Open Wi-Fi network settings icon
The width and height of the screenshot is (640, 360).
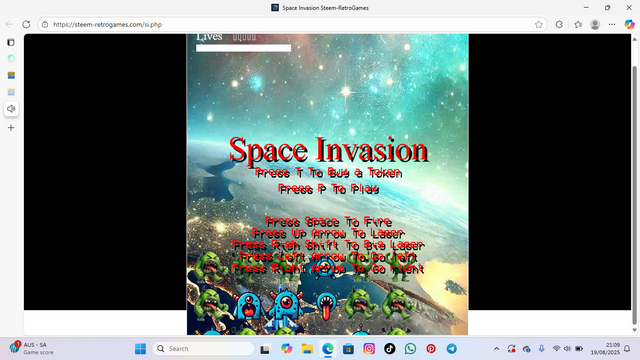tap(556, 349)
